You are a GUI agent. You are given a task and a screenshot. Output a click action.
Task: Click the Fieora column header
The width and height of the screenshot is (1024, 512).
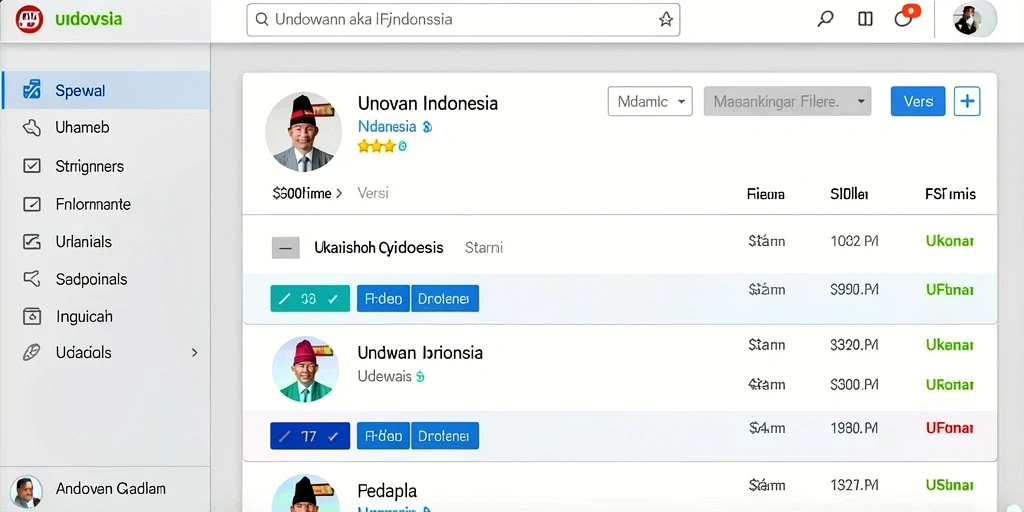pyautogui.click(x=765, y=194)
